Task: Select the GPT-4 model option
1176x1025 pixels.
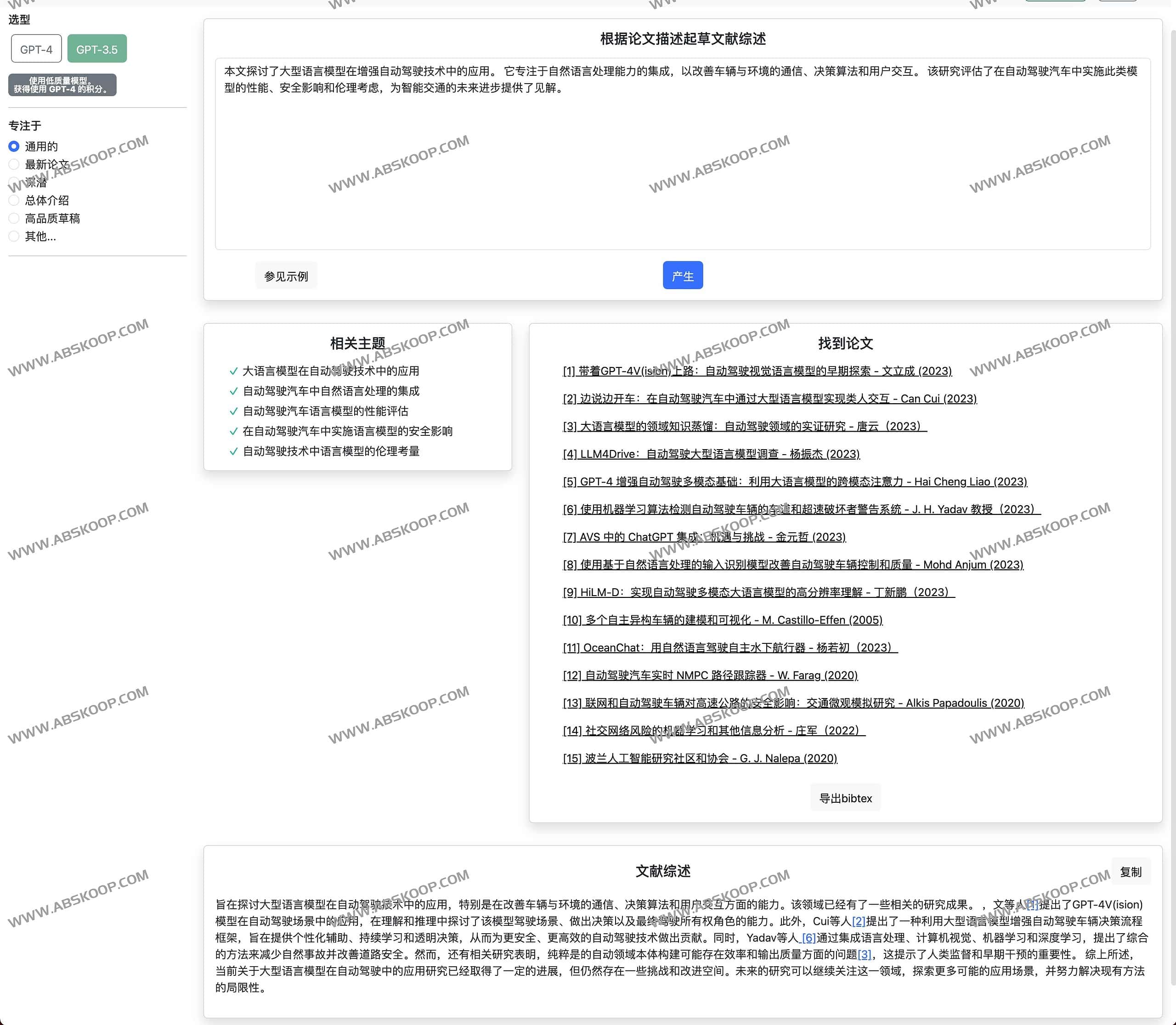Action: (36, 49)
